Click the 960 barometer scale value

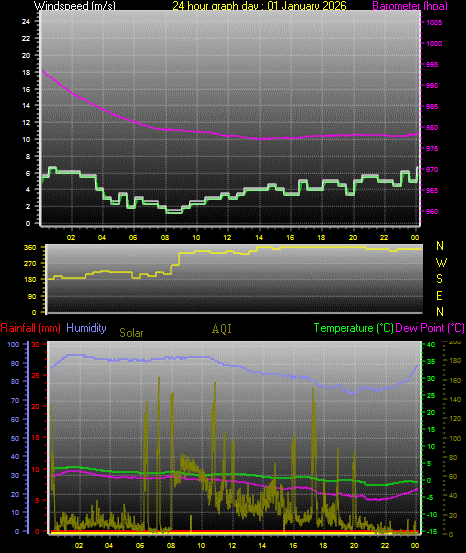(x=432, y=211)
